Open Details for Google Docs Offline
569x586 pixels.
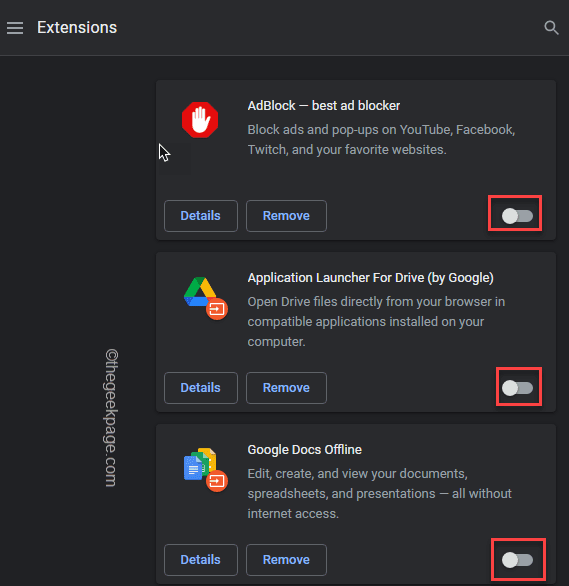(x=201, y=560)
